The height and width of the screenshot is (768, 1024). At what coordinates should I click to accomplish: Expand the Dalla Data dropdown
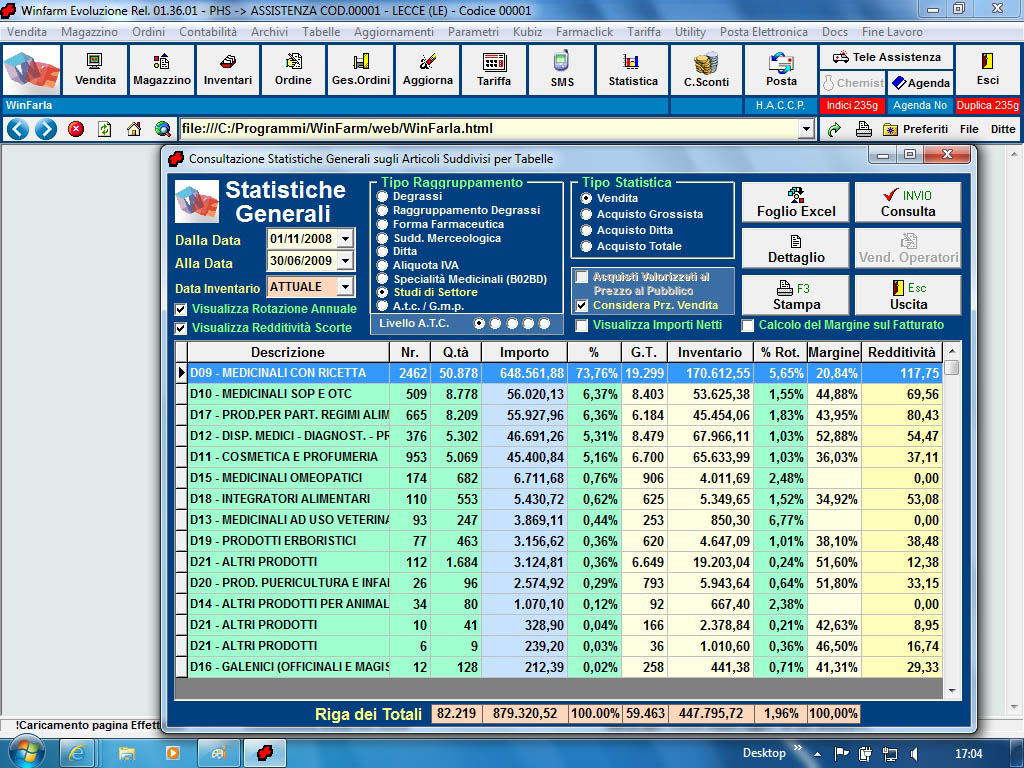[345, 239]
